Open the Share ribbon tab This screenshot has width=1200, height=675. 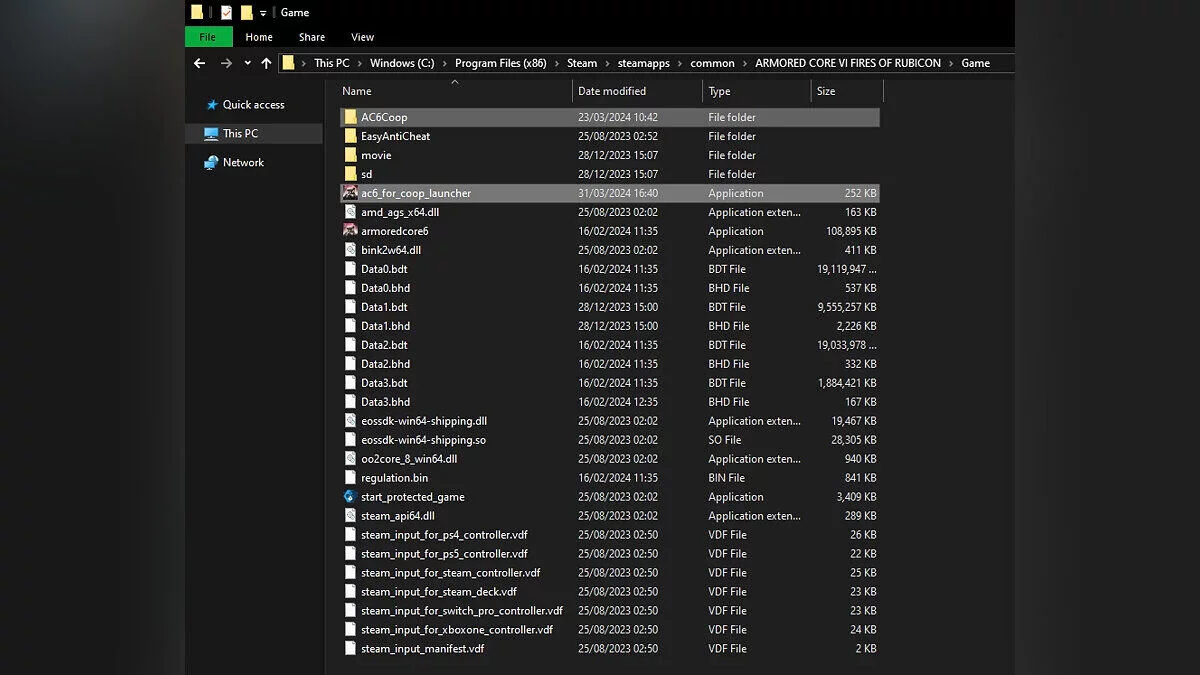[311, 37]
